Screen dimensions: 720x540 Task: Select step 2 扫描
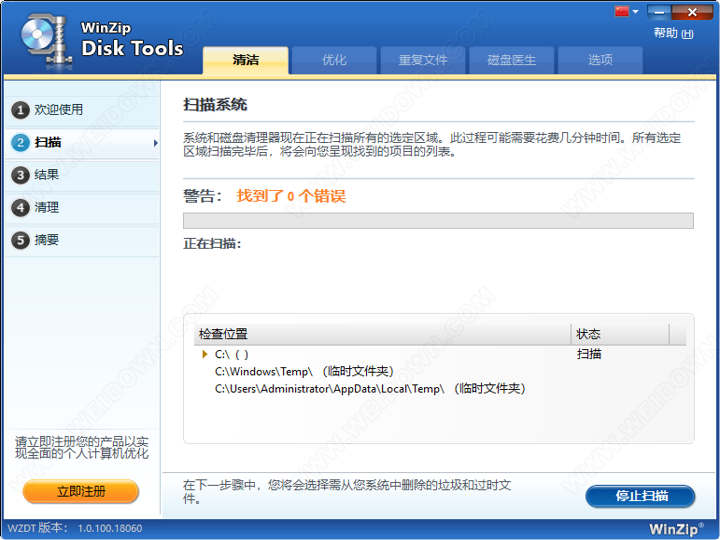point(83,143)
